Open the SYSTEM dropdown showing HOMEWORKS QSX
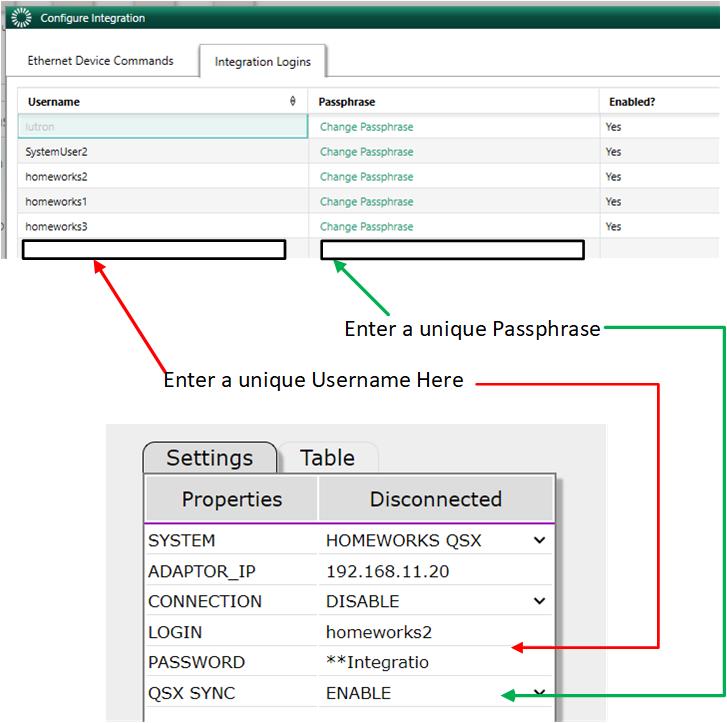This screenshot has width=727, height=723. [436, 540]
